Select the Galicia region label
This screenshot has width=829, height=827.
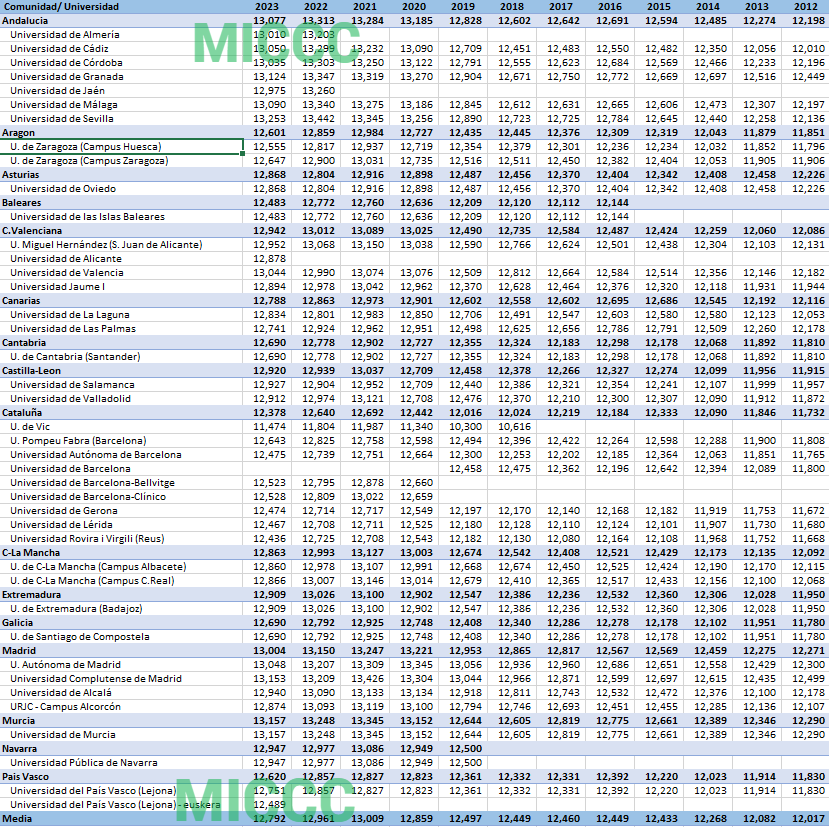coord(17,623)
